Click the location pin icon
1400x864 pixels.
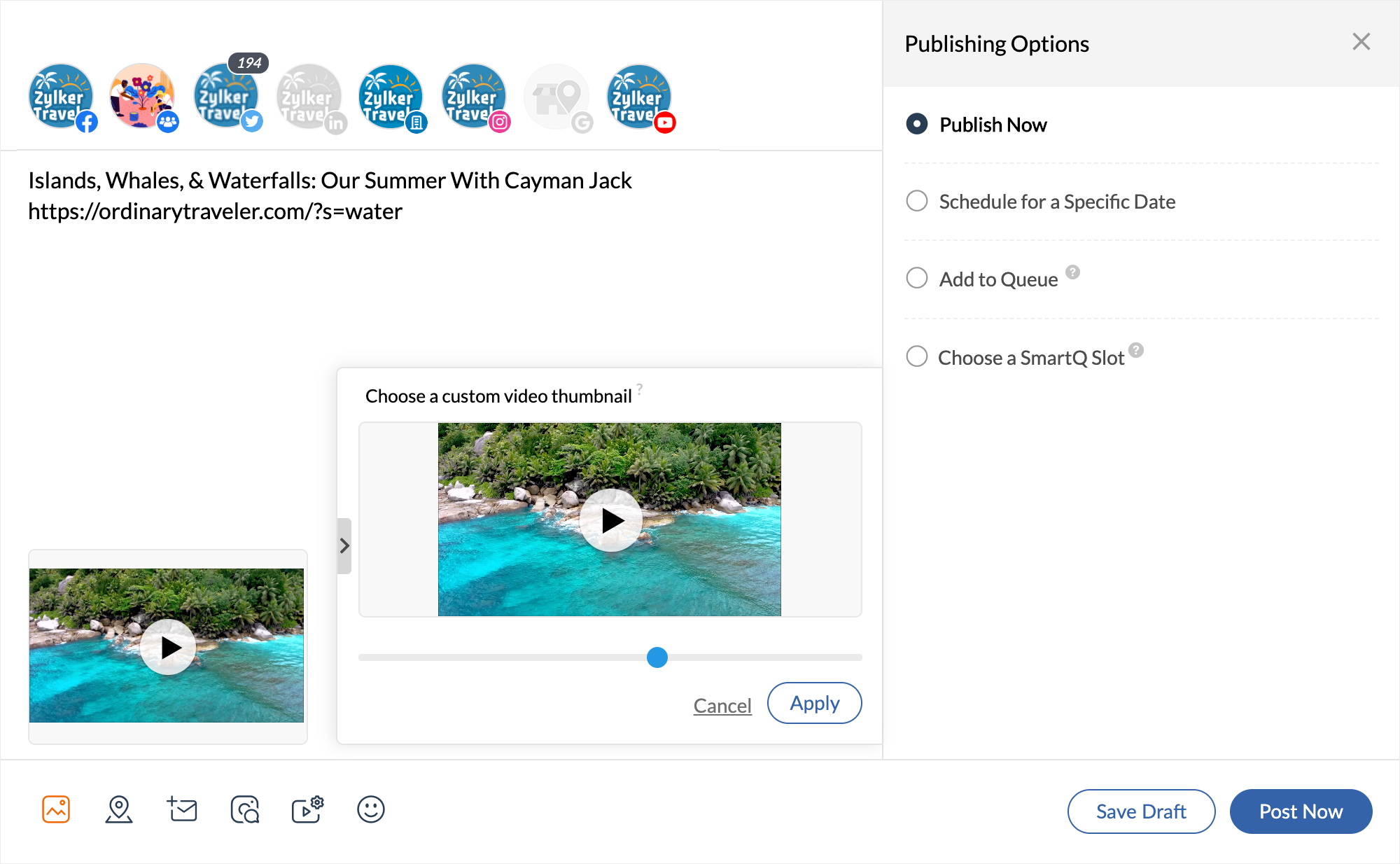[x=119, y=809]
